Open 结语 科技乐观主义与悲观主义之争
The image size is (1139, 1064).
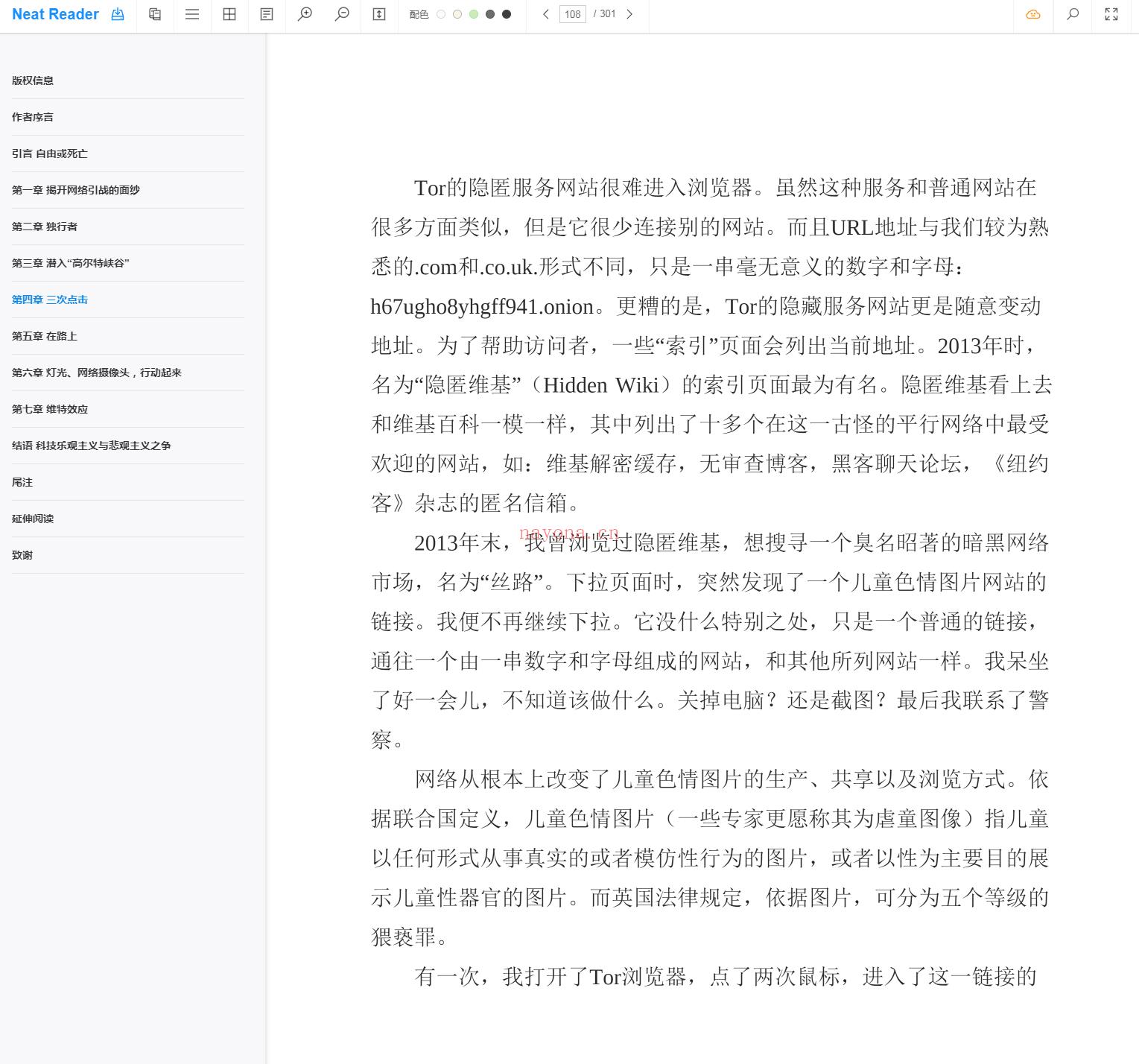[92, 446]
